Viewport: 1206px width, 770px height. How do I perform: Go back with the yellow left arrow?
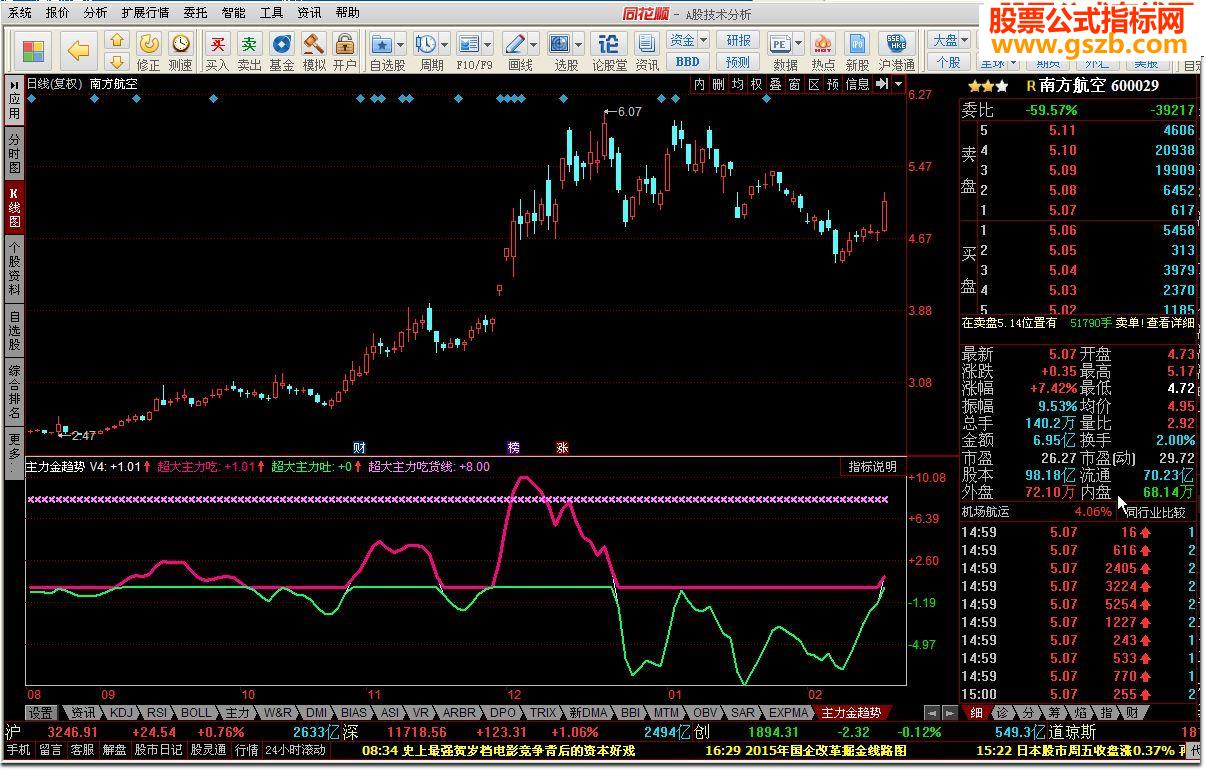click(x=77, y=50)
